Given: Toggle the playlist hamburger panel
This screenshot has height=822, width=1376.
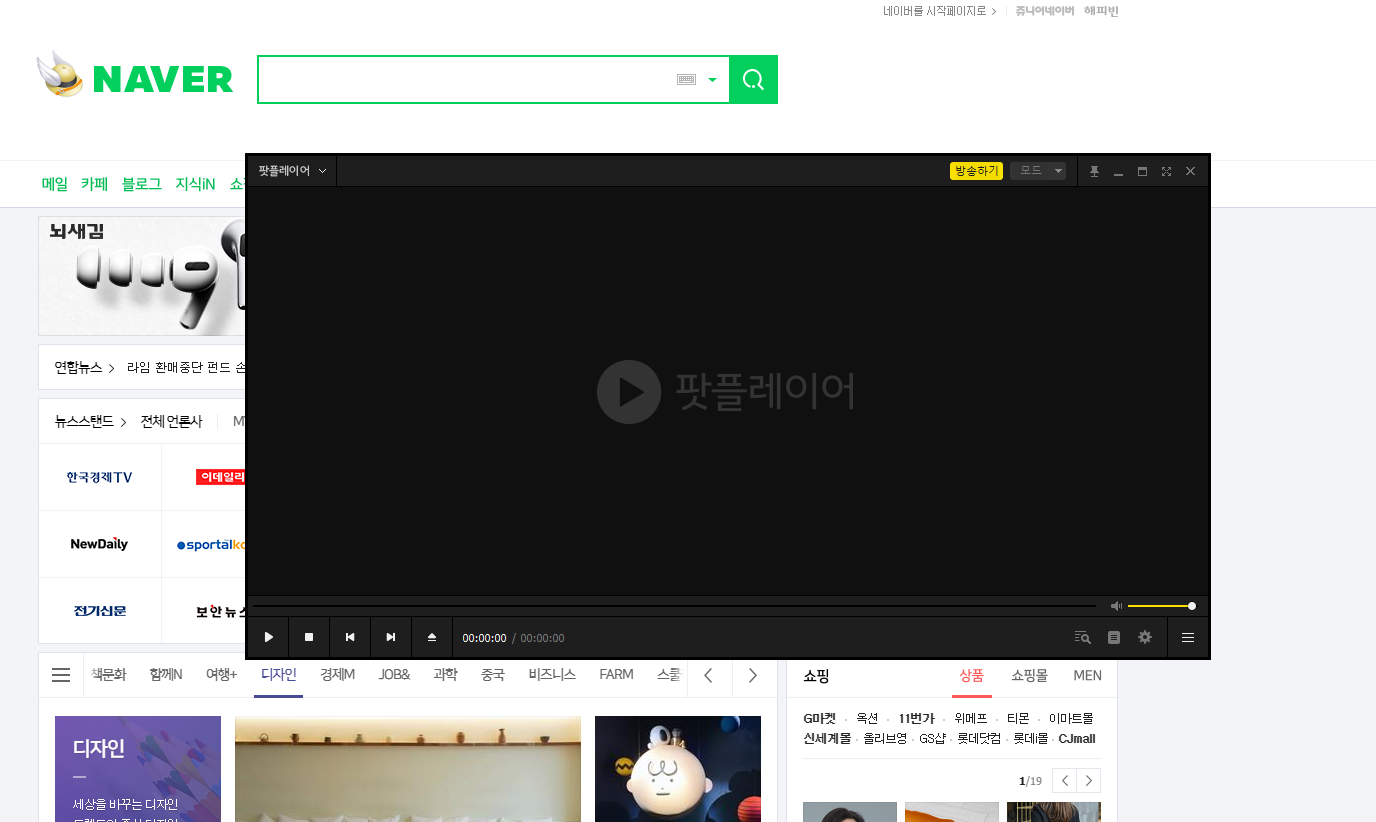Looking at the screenshot, I should point(1188,637).
